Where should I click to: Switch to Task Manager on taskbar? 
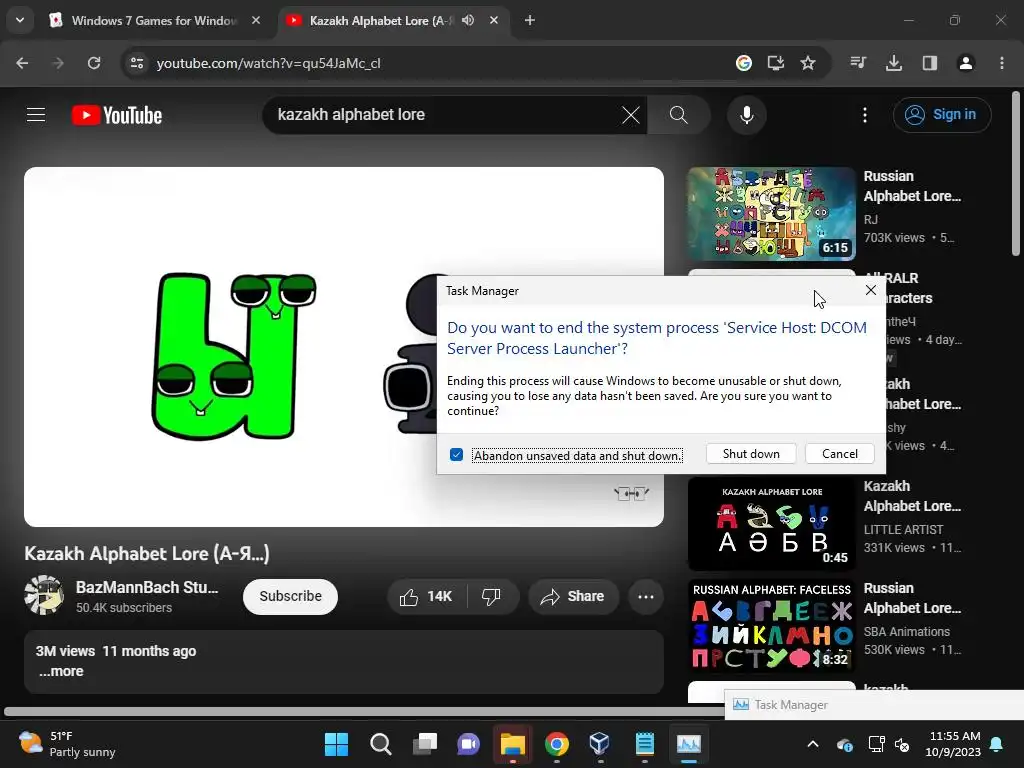point(688,744)
